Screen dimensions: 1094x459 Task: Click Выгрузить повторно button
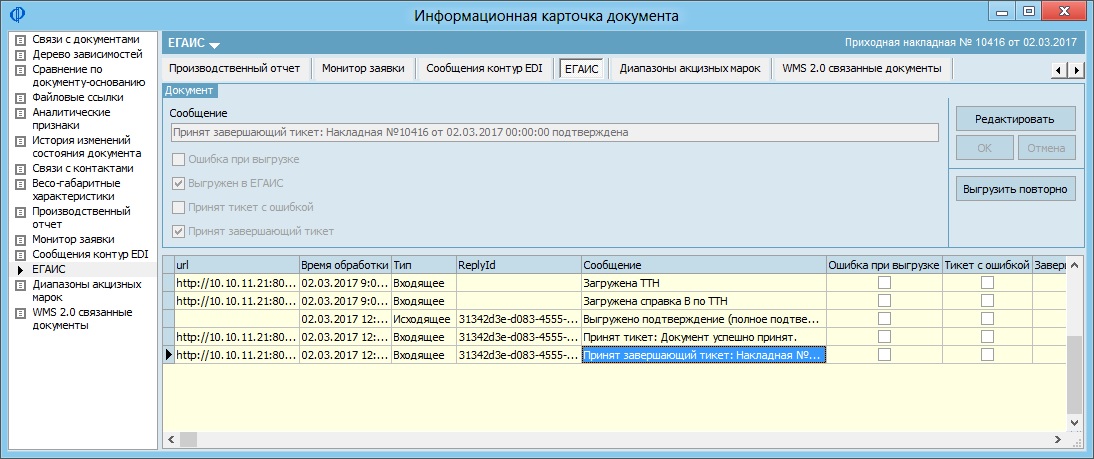click(x=1014, y=189)
